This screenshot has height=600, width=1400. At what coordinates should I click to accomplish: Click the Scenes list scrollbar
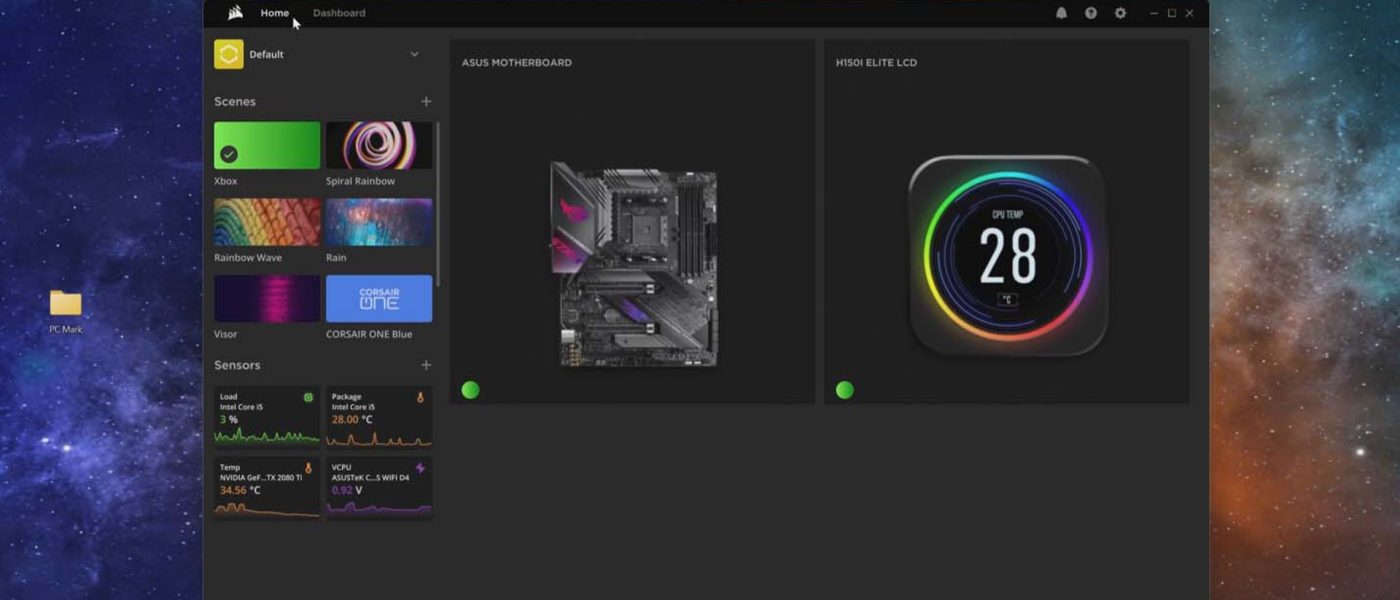coord(438,205)
